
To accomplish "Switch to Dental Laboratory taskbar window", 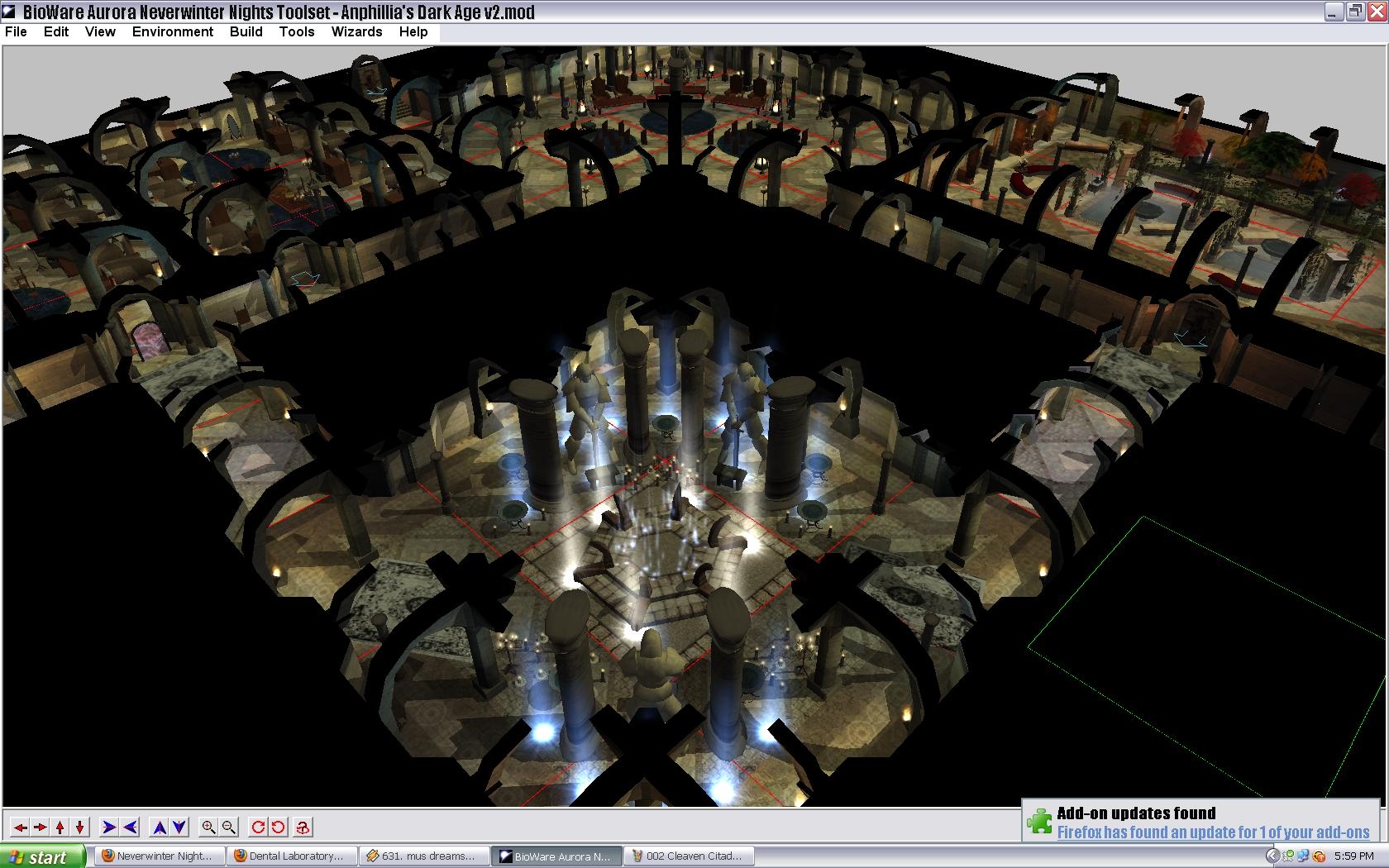I will point(293,856).
